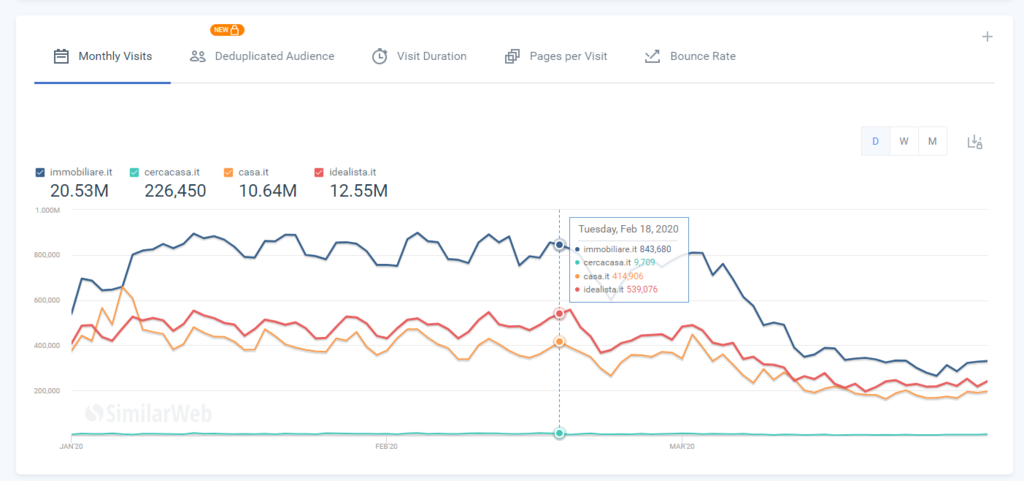Click the MAR'20 axis label

(x=682, y=447)
